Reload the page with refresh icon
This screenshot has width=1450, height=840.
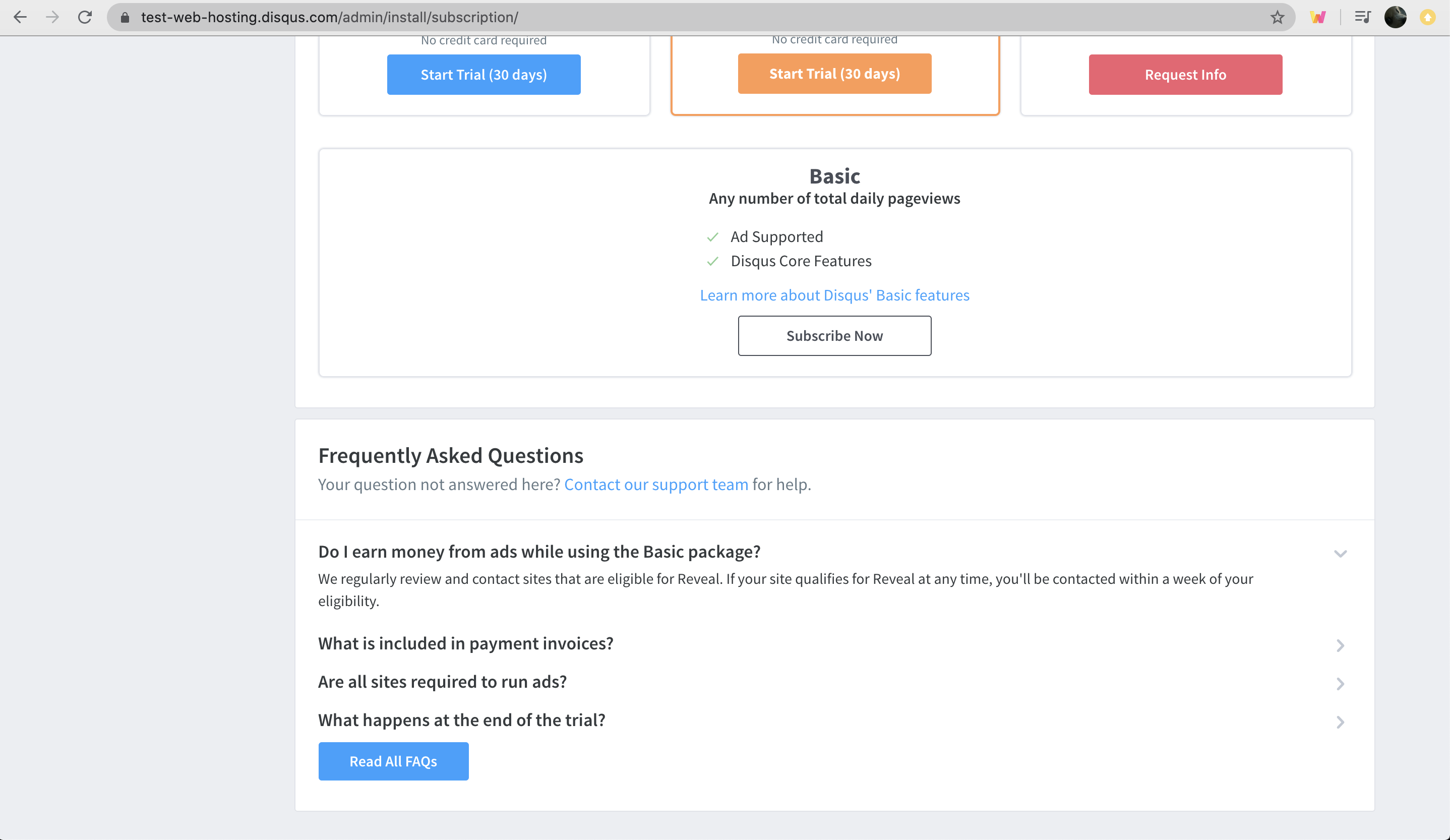pos(85,17)
